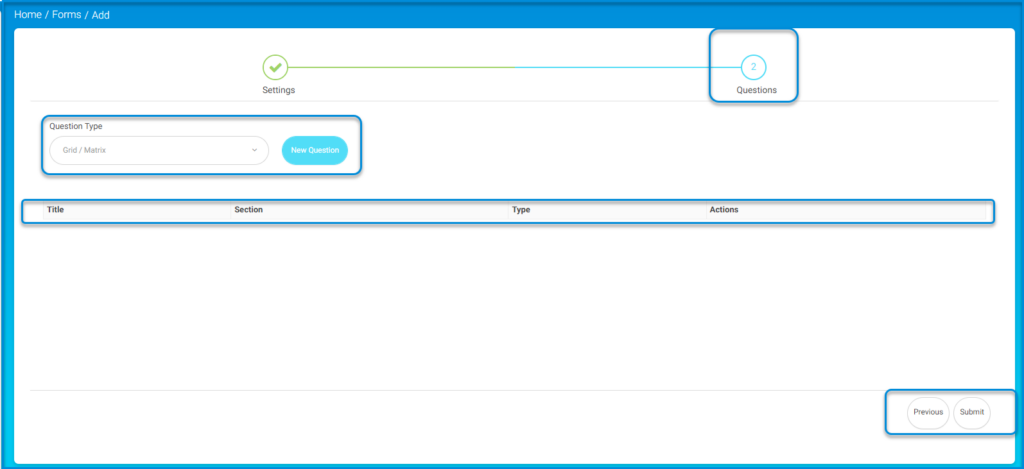Click the Add breadcrumb item
This screenshot has width=1024, height=469.
pos(101,15)
